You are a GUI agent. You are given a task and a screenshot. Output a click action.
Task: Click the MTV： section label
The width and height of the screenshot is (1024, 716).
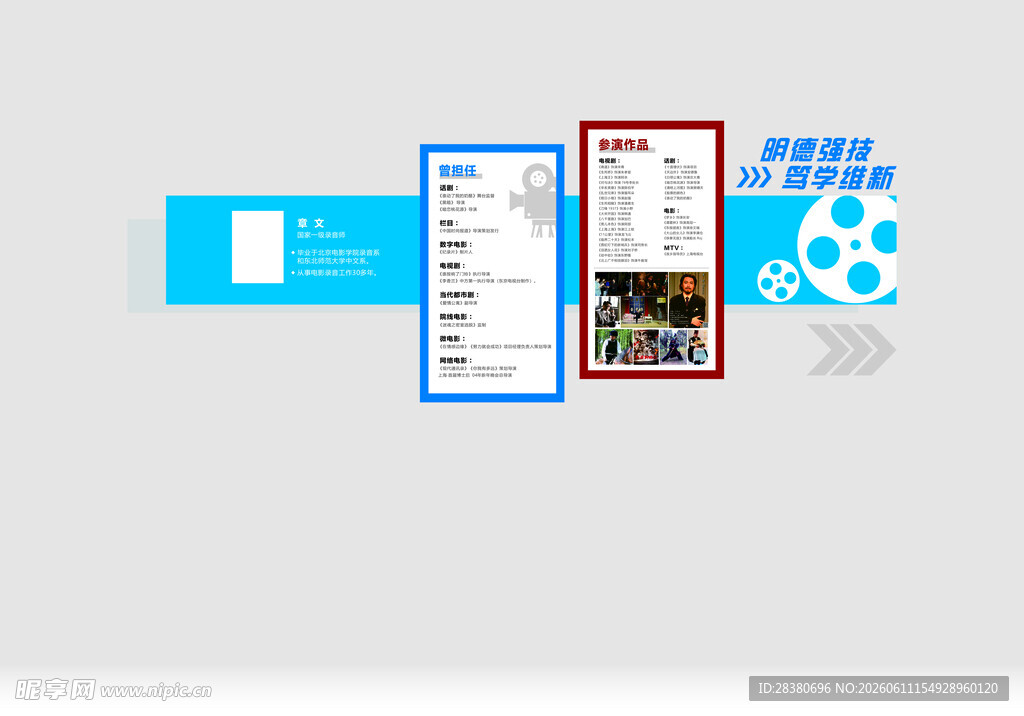673,248
